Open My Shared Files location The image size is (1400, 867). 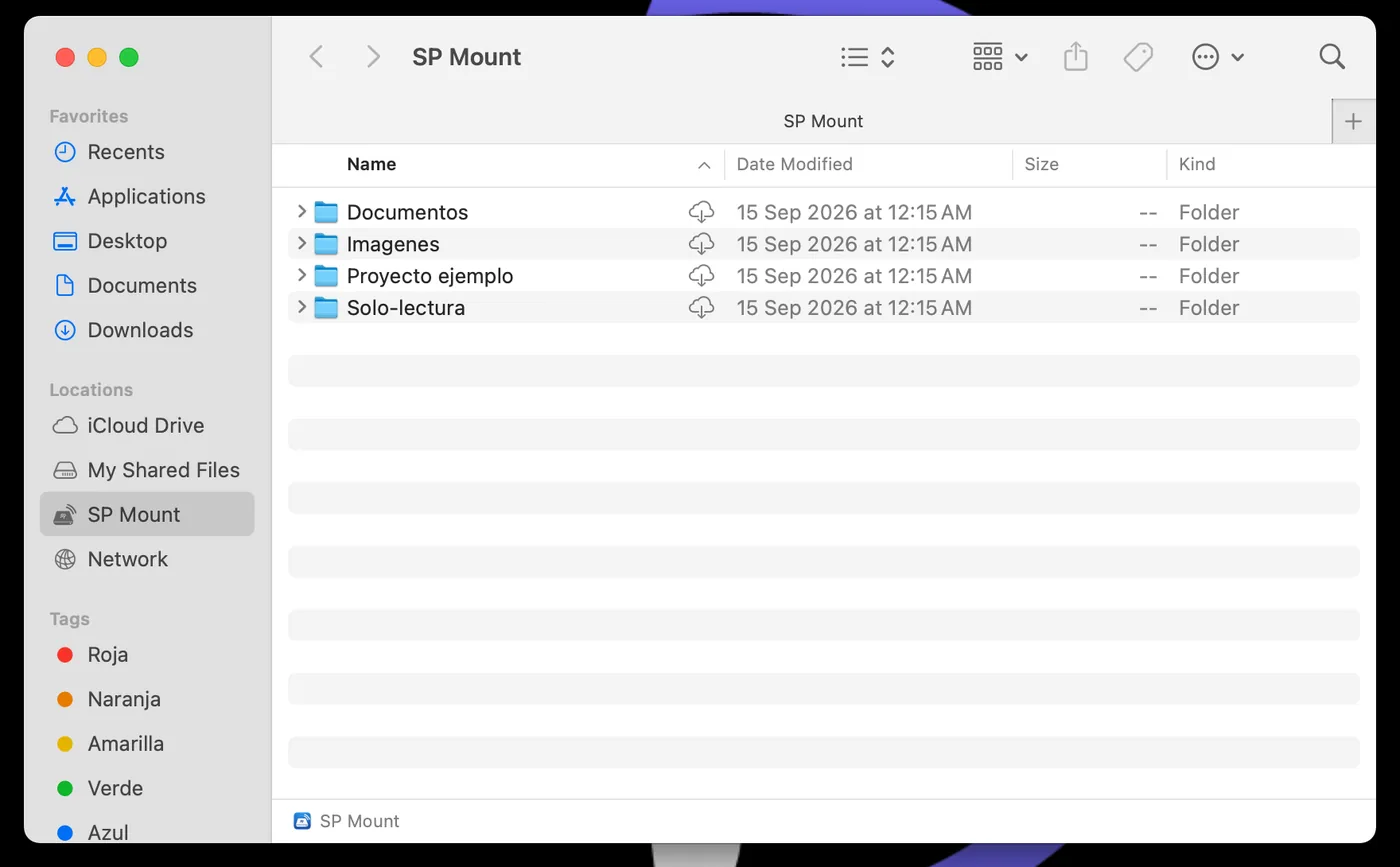point(147,470)
